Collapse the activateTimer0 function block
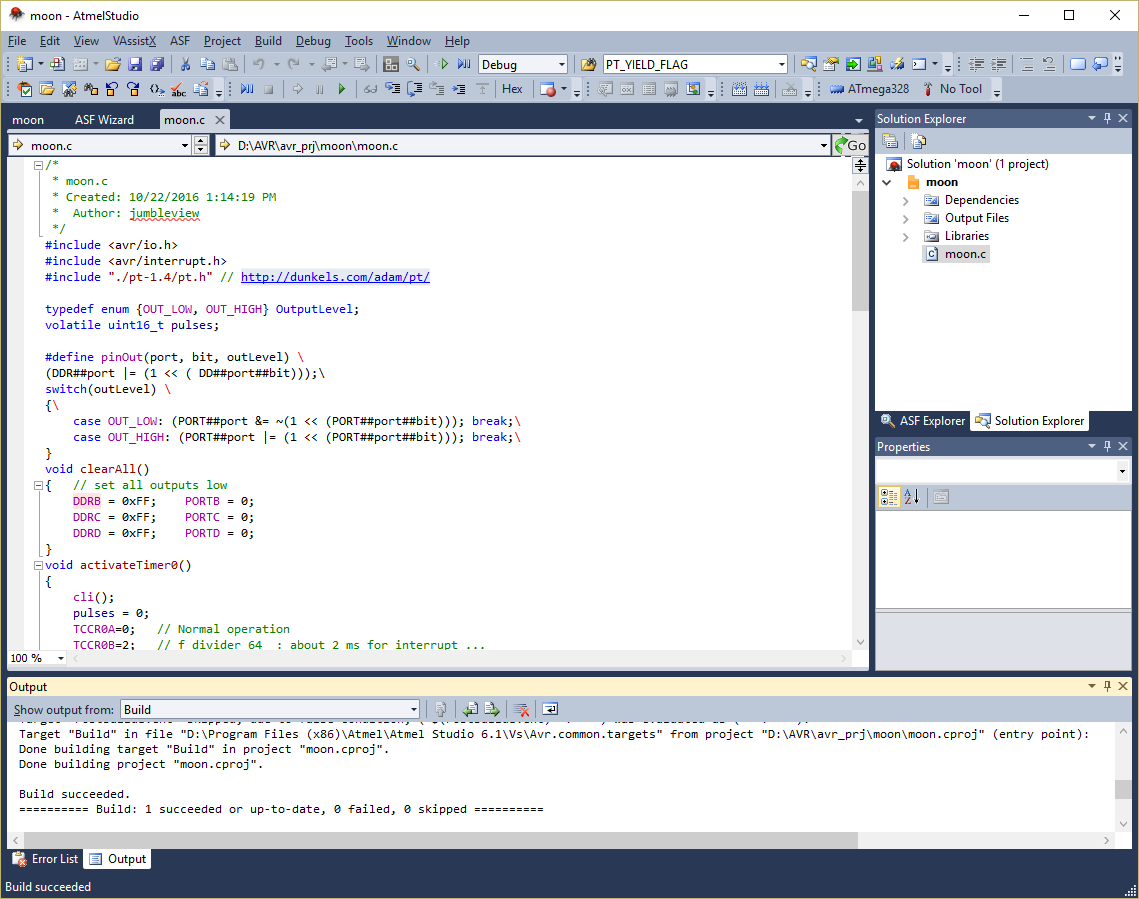The image size is (1139, 899). [38, 565]
